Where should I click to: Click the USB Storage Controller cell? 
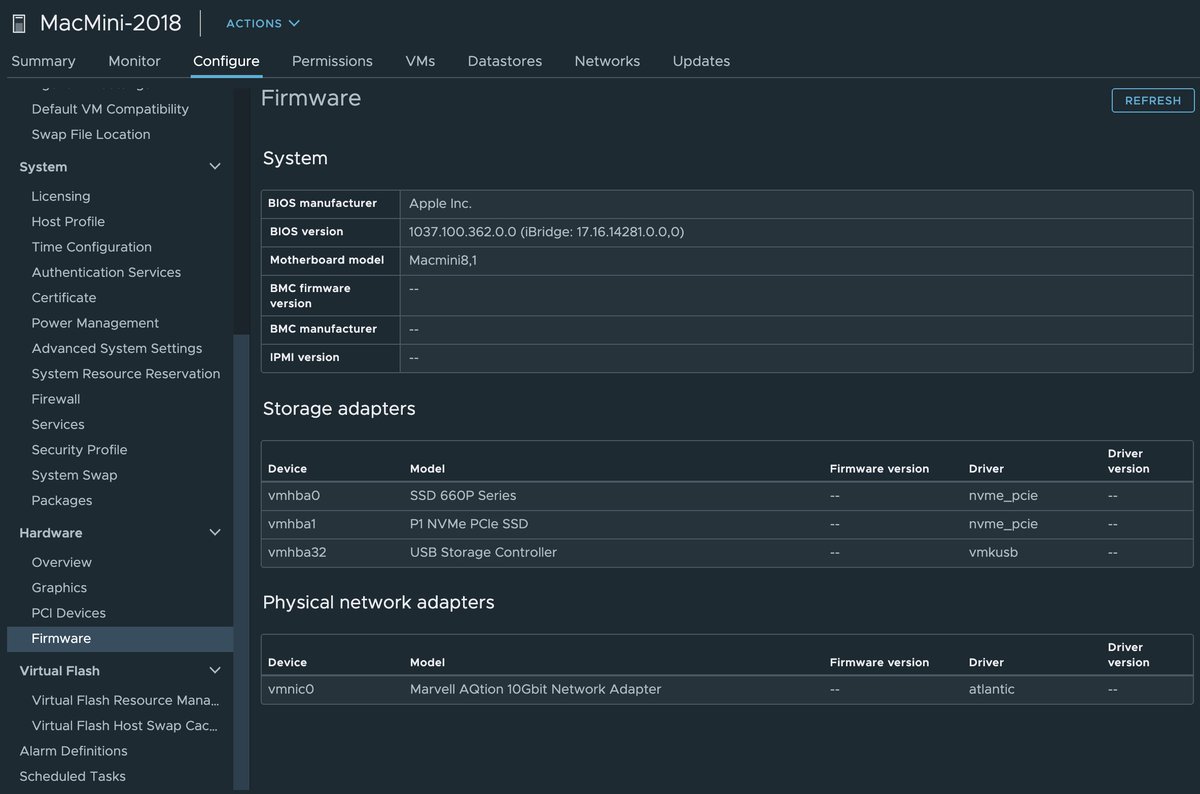(483, 552)
